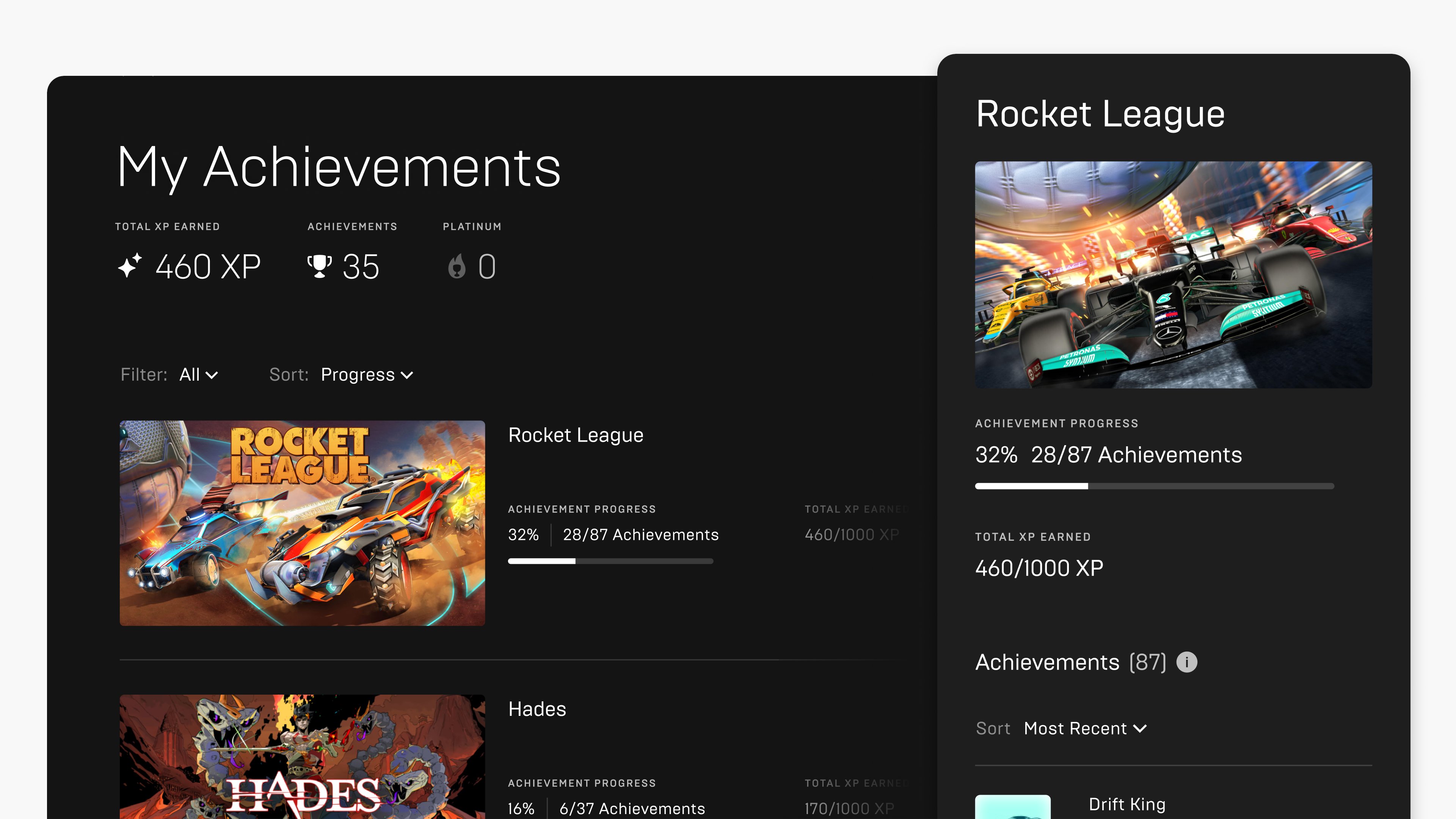
Task: Open the Hades cover art thumbnail
Action: pyautogui.click(x=303, y=757)
